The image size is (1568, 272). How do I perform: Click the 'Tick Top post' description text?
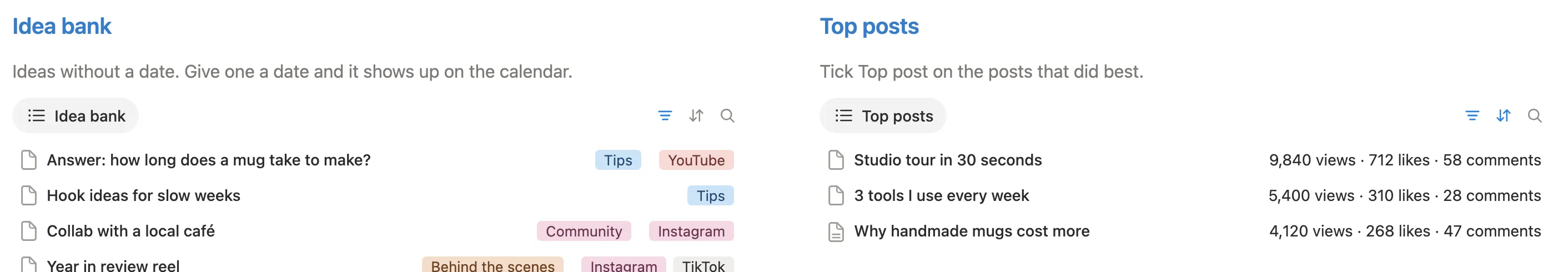[x=981, y=71]
